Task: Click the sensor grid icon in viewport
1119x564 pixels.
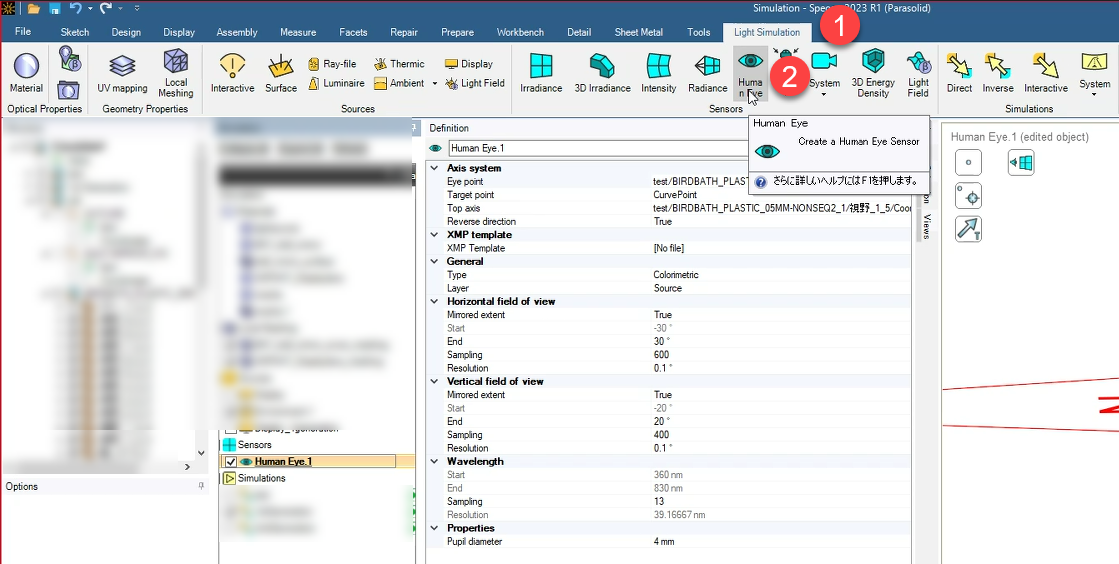Action: (x=1021, y=162)
